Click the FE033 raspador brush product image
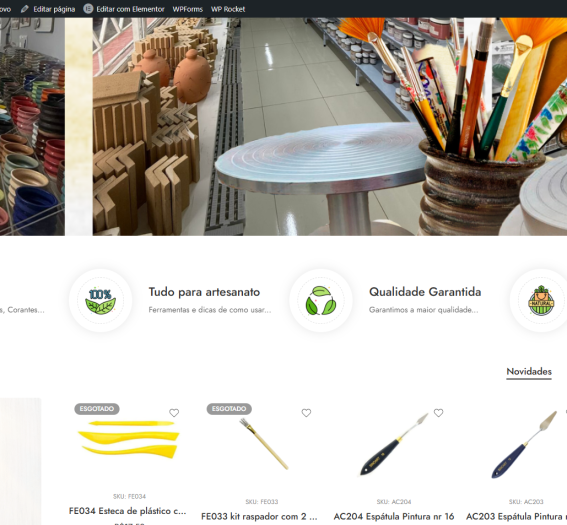This screenshot has width=567, height=525. point(264,444)
